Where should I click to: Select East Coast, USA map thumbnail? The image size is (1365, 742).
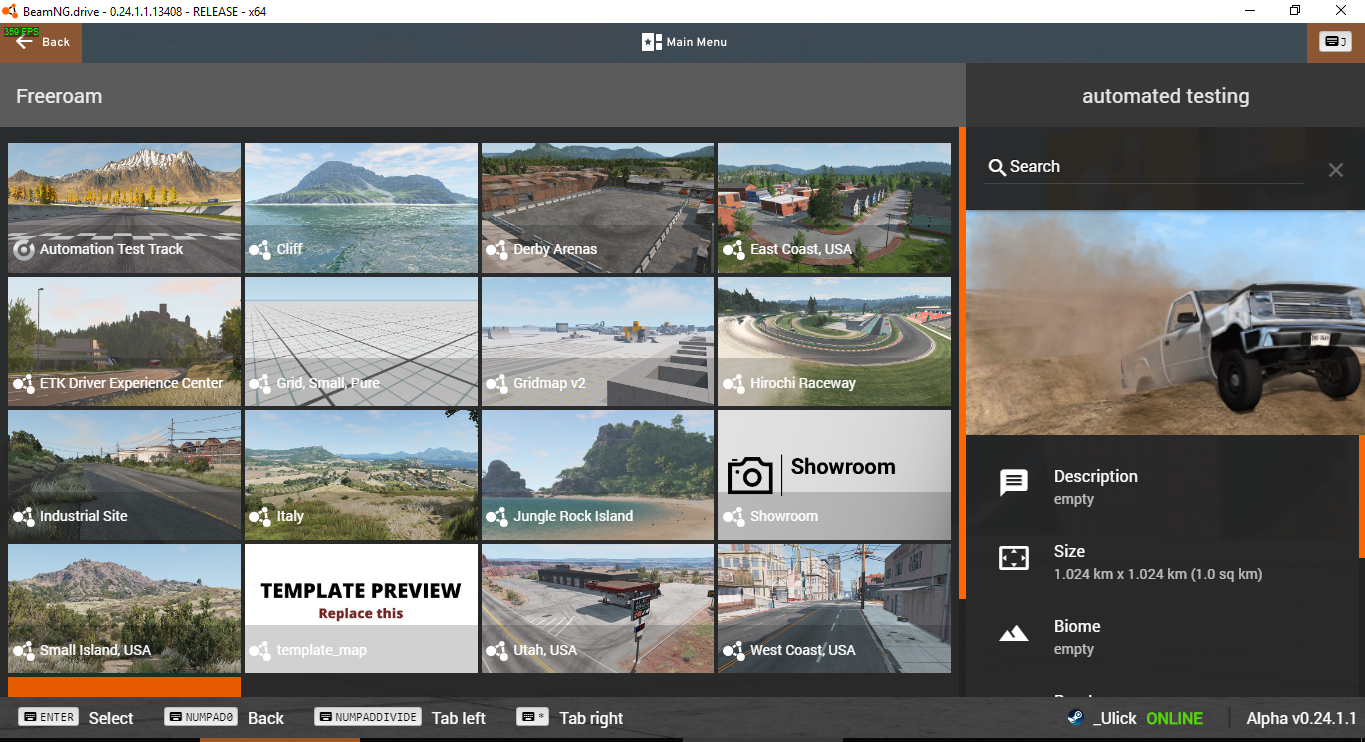pos(834,208)
